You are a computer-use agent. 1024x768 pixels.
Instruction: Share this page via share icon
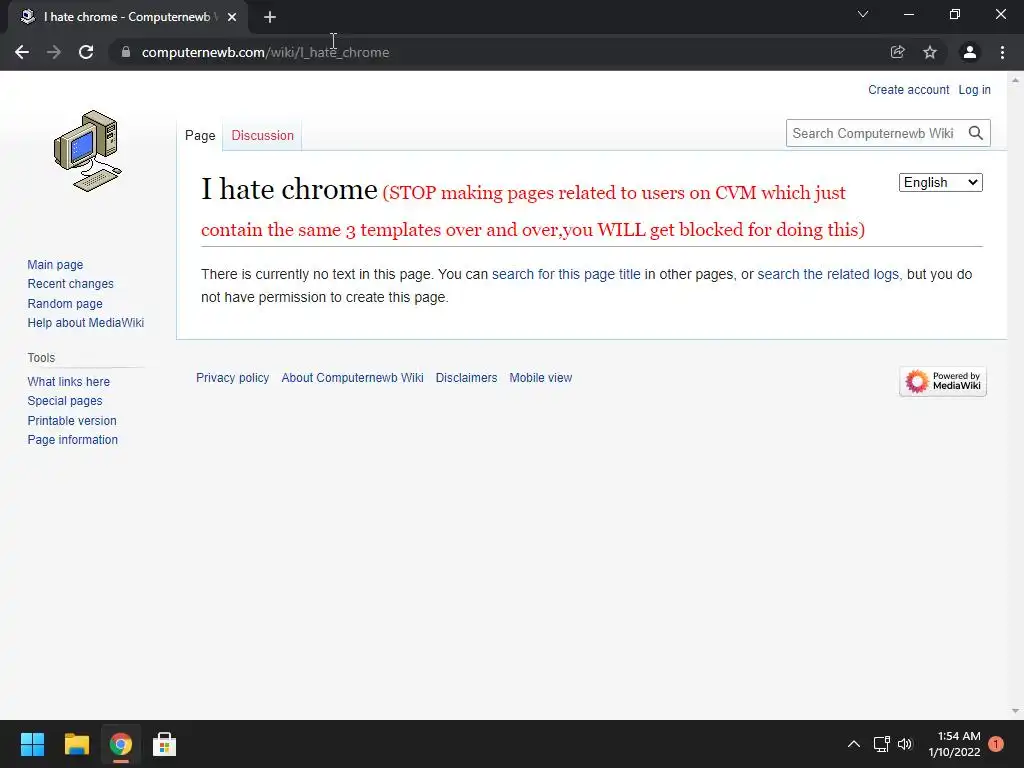pos(898,52)
